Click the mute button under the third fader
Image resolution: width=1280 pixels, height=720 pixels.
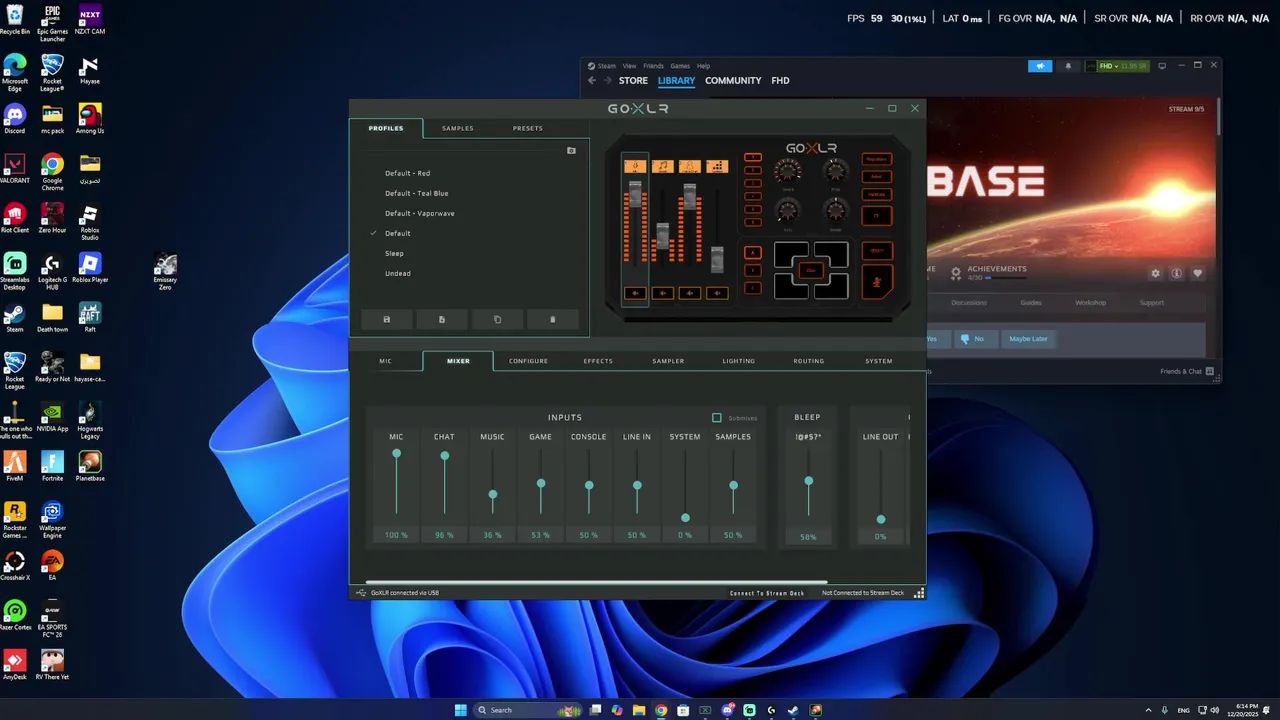(690, 293)
